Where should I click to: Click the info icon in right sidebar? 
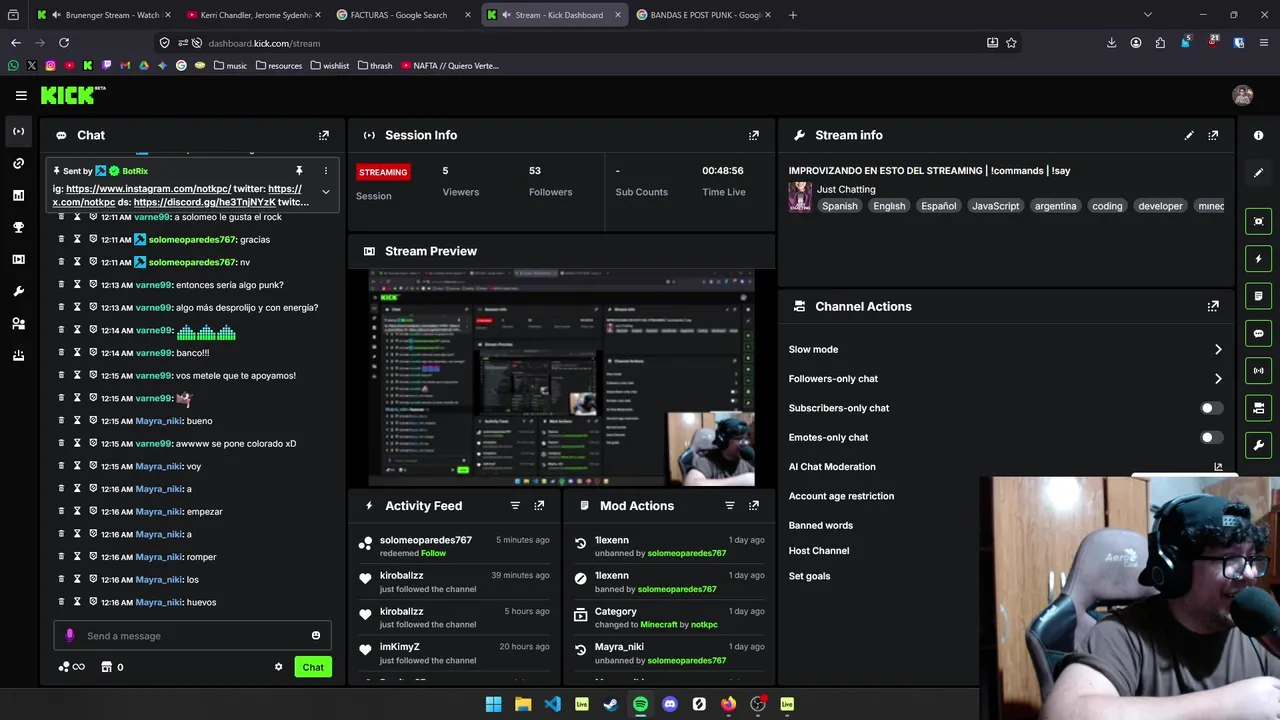pyautogui.click(x=1259, y=135)
